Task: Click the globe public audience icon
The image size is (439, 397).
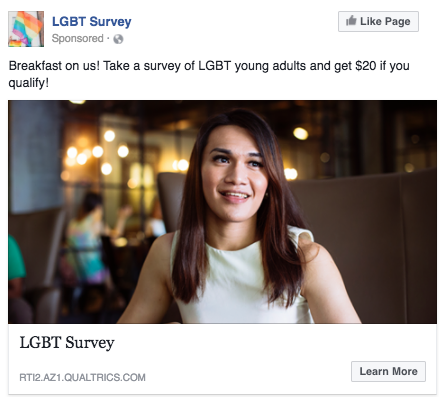Action: click(x=118, y=39)
